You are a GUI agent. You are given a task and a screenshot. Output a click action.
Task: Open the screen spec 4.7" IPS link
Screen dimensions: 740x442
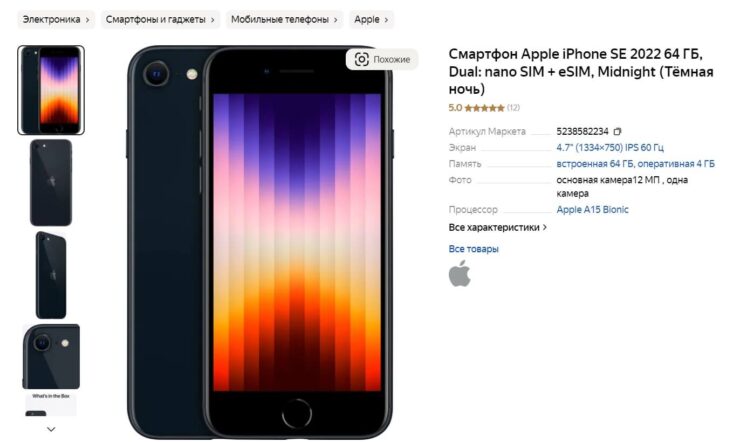click(610, 148)
